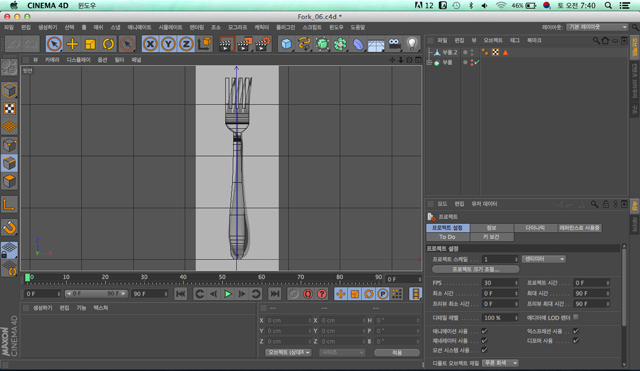Open the 렌더링 menu
Image resolution: width=640 pixels, height=371 pixels.
coord(197,27)
